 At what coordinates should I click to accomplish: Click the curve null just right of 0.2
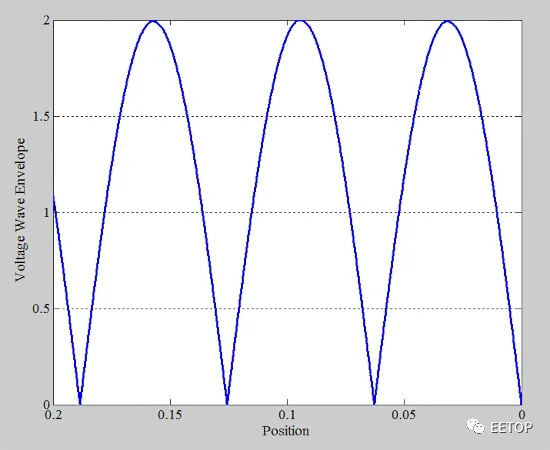pyautogui.click(x=80, y=402)
